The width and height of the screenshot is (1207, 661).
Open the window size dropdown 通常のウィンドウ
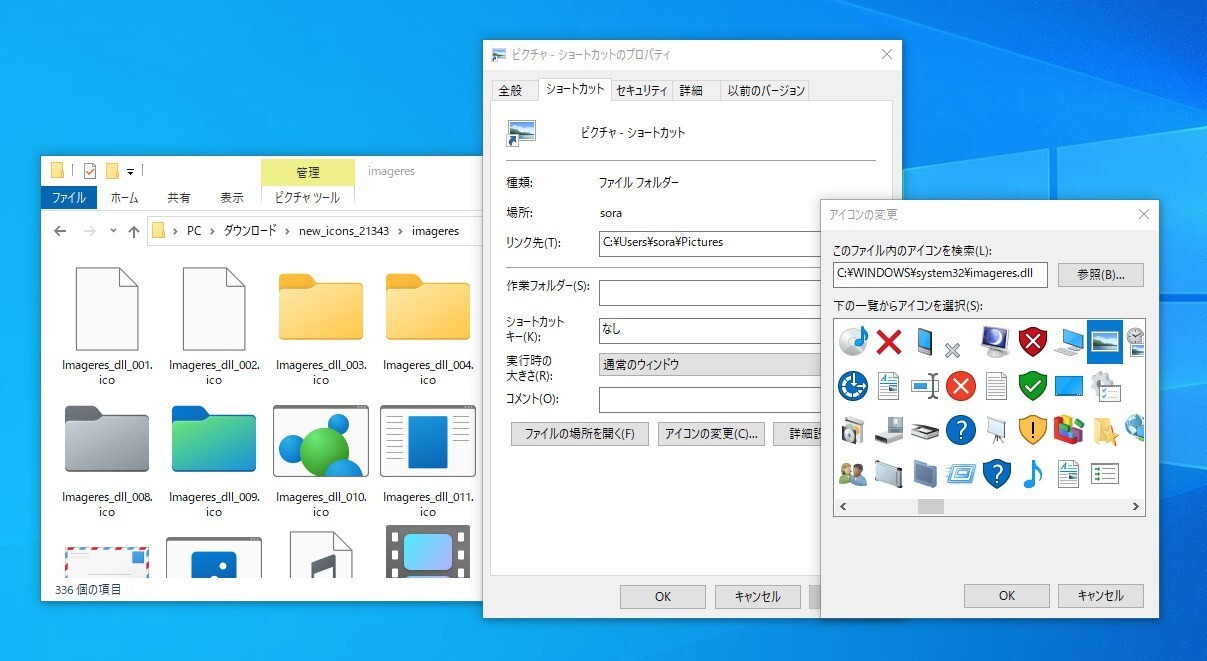point(710,365)
